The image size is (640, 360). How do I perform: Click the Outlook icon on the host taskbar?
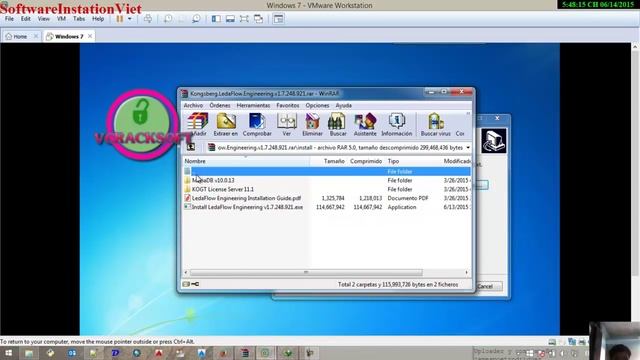pos(72,353)
